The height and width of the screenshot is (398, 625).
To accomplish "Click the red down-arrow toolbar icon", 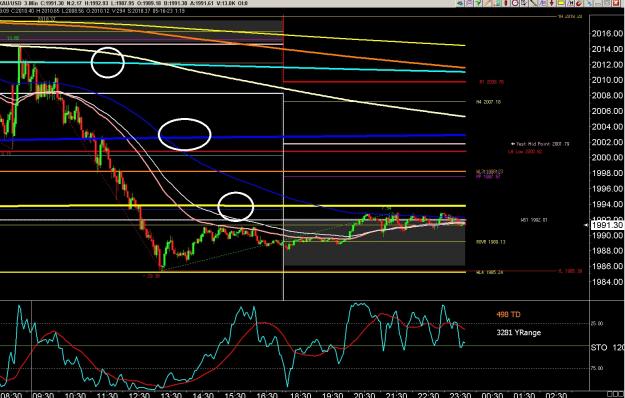I will tap(552, 3).
